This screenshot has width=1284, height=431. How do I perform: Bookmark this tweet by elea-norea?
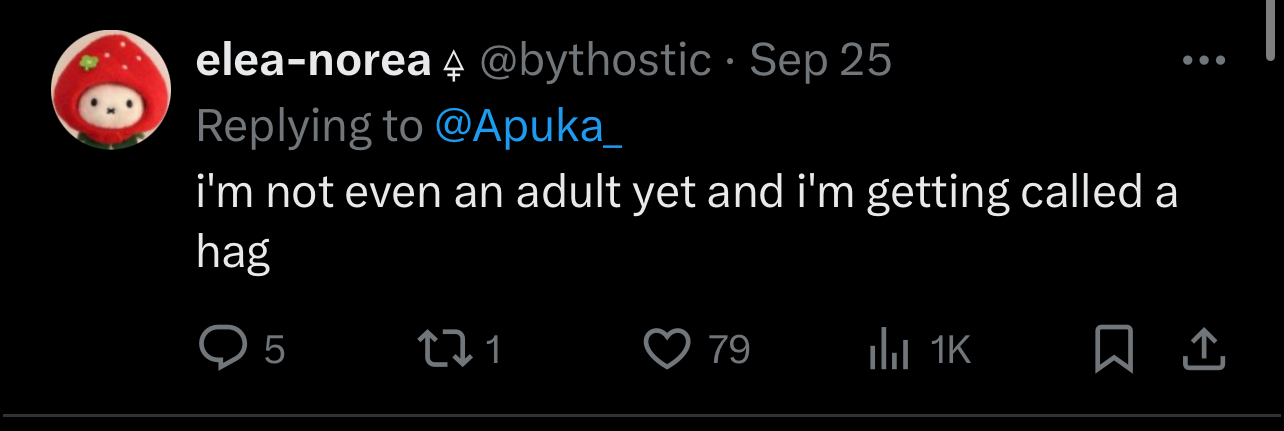[x=1113, y=350]
